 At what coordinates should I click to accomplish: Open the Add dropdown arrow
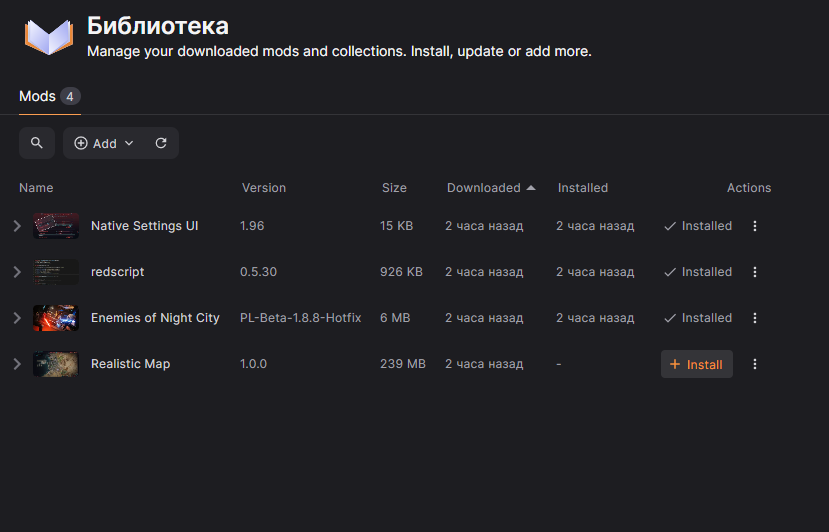pyautogui.click(x=129, y=143)
